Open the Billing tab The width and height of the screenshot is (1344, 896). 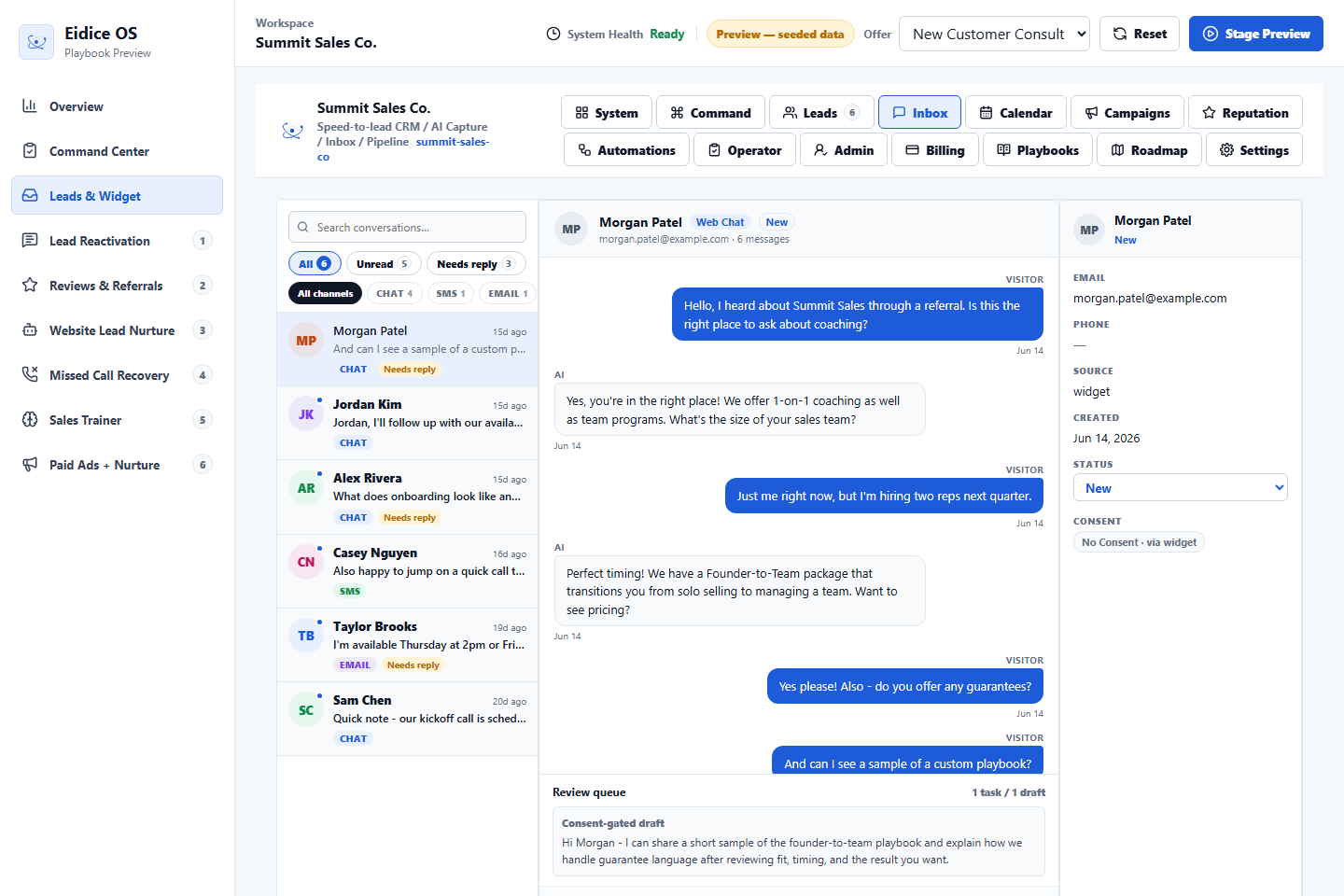pyautogui.click(x=935, y=150)
